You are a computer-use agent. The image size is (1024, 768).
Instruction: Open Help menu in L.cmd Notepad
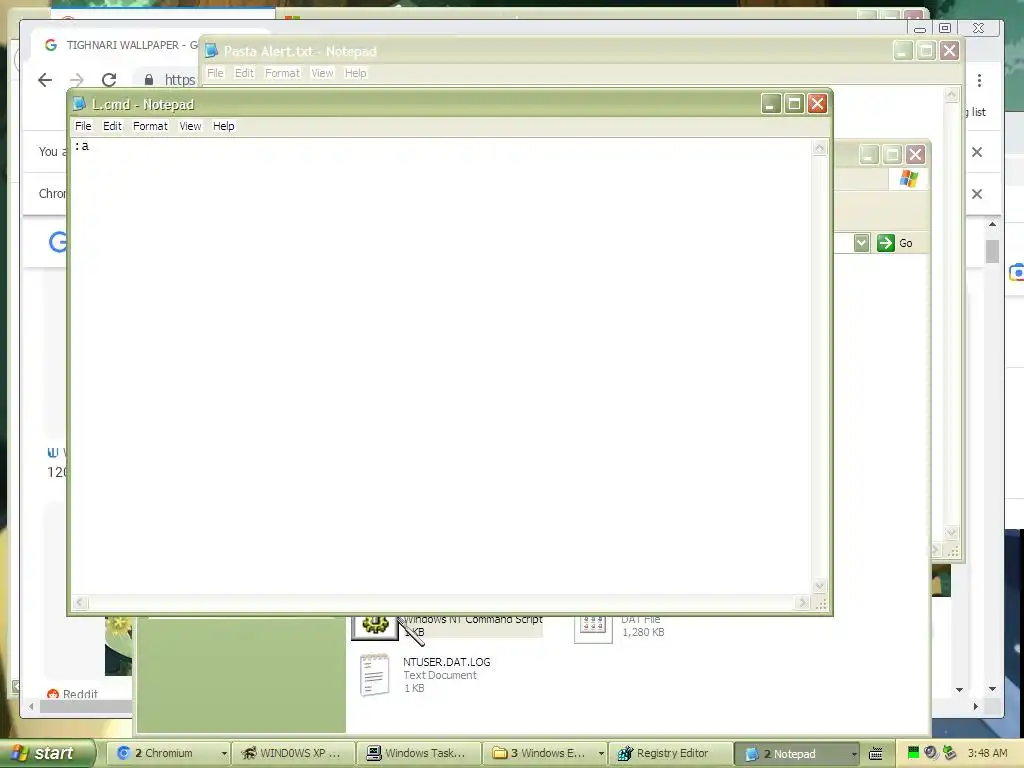(223, 126)
